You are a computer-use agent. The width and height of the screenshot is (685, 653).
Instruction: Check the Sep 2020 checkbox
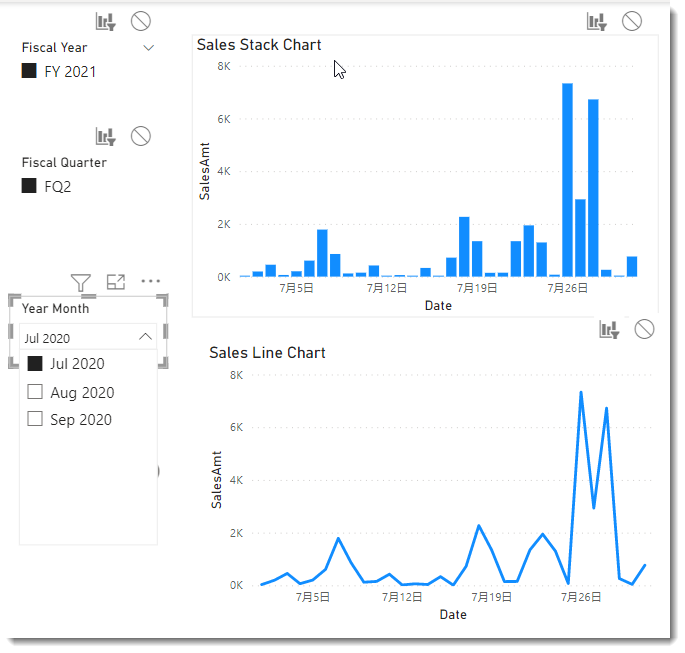tap(35, 418)
